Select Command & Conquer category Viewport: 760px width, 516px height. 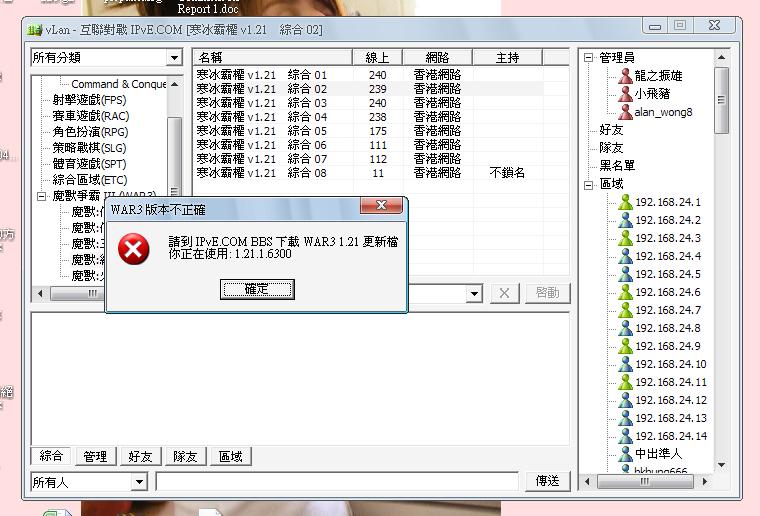click(x=119, y=84)
